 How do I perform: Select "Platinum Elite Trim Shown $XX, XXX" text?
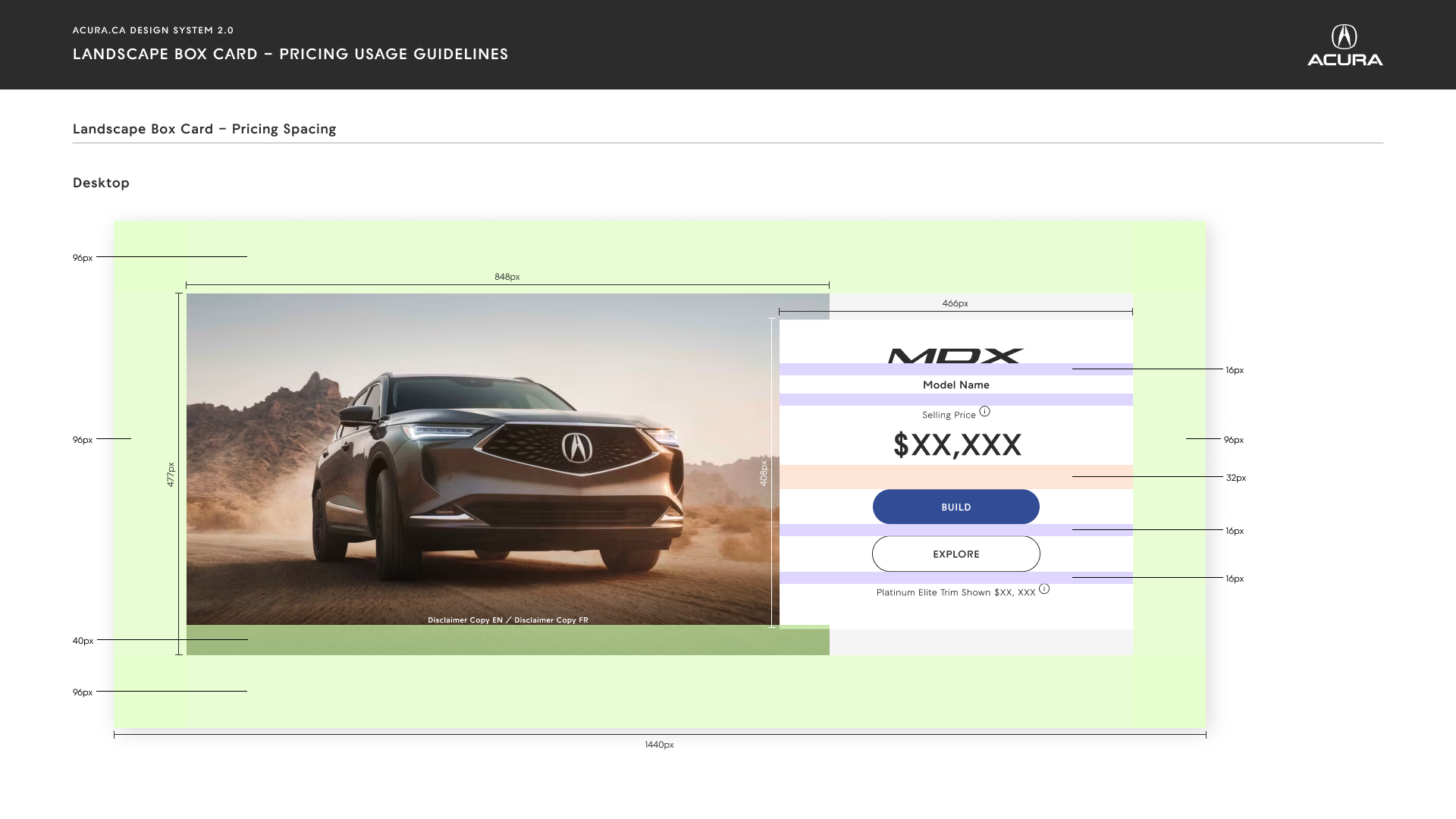coord(955,592)
